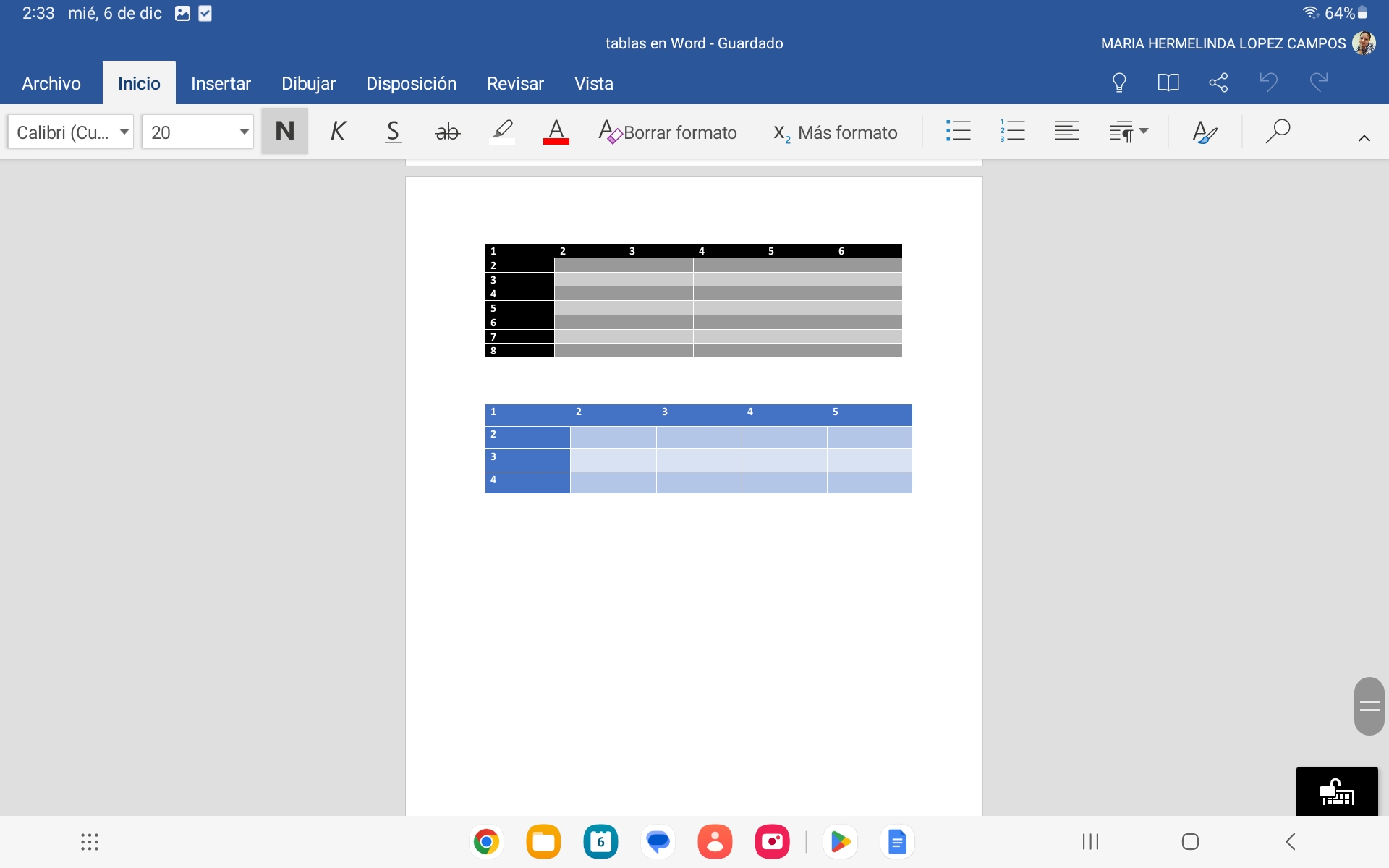Viewport: 1389px width, 868px height.
Task: Open the Disposición tab
Action: point(411,83)
